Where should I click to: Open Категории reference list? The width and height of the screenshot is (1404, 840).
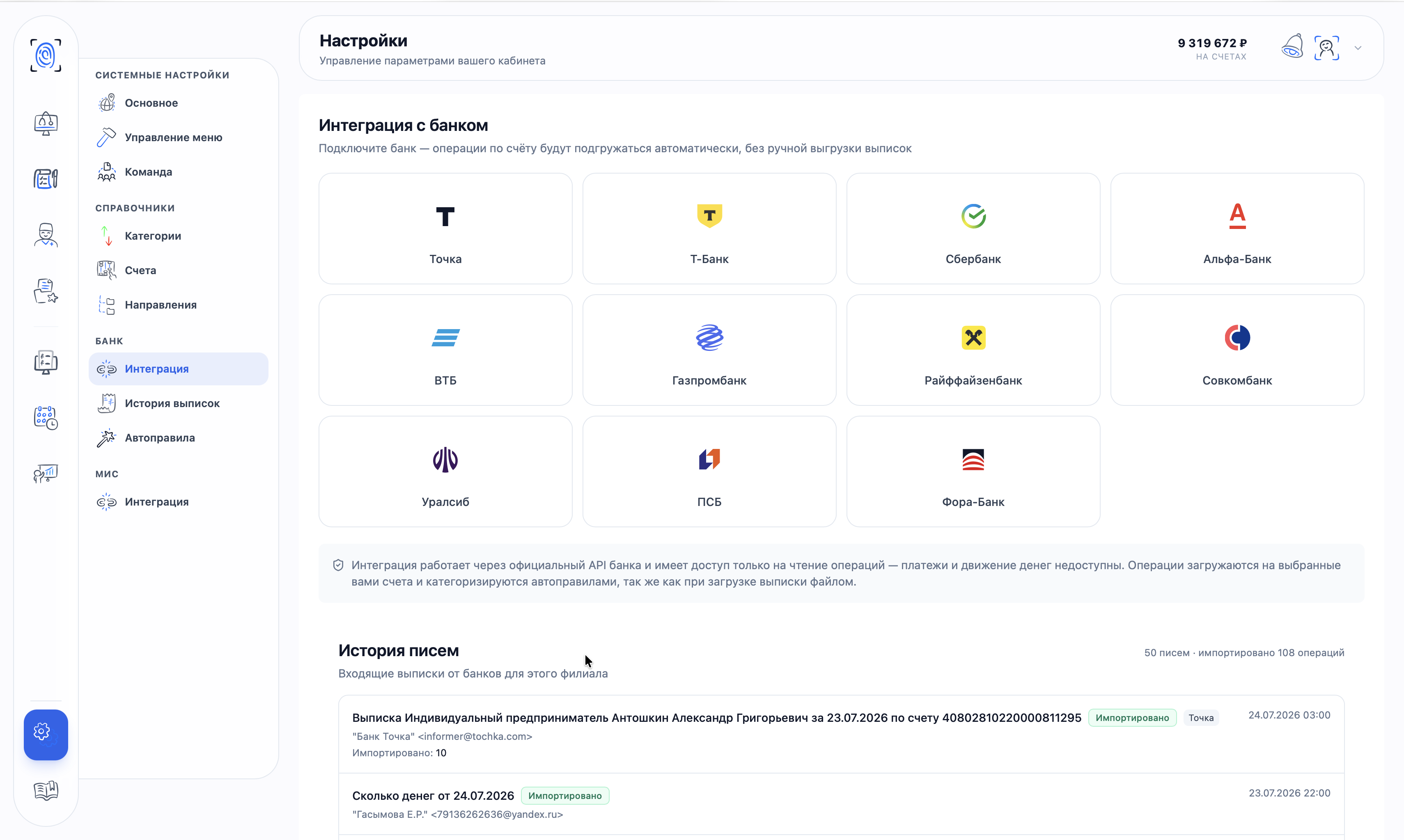tap(178, 236)
